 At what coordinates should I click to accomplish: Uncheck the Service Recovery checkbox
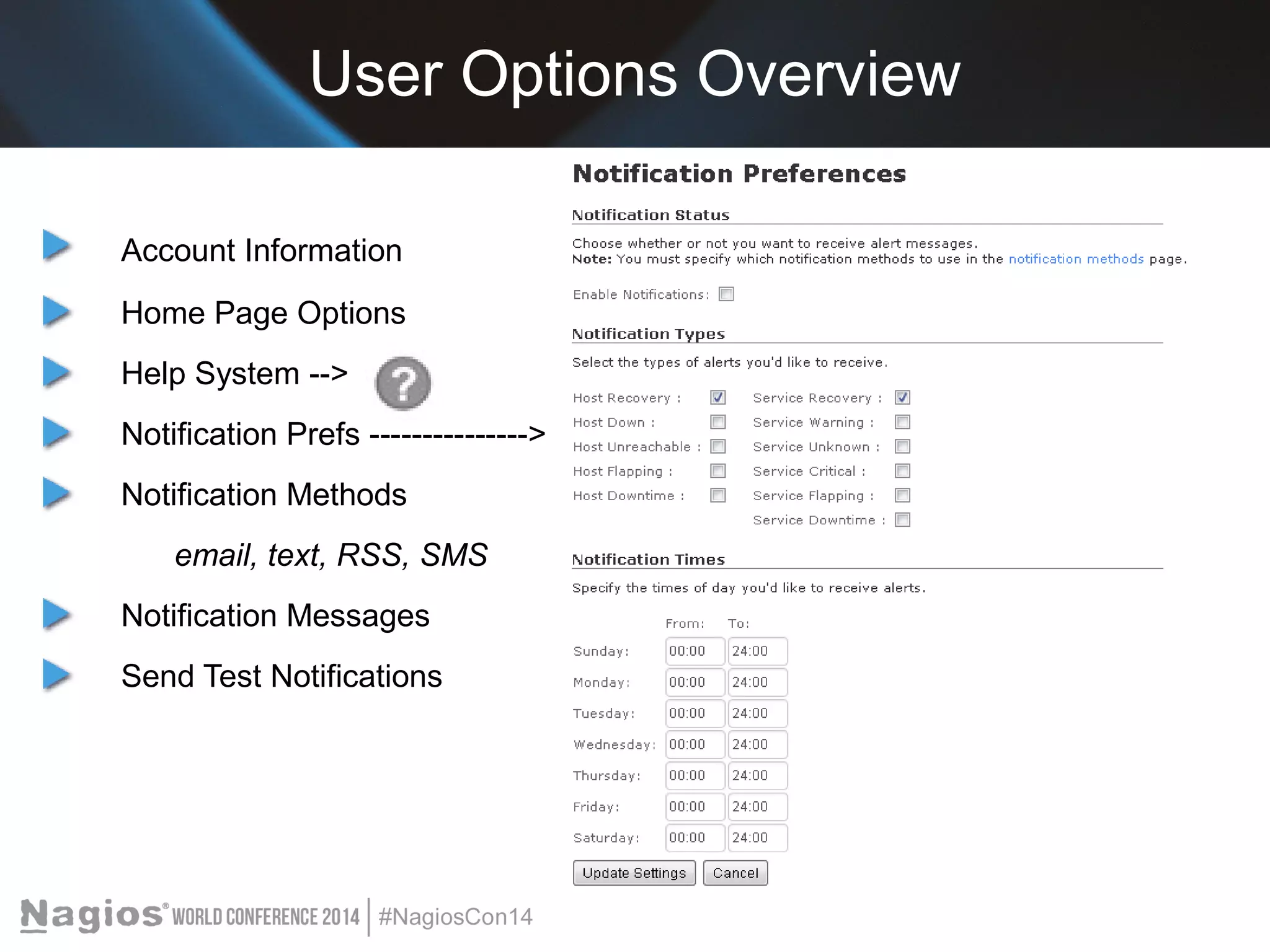tap(903, 397)
